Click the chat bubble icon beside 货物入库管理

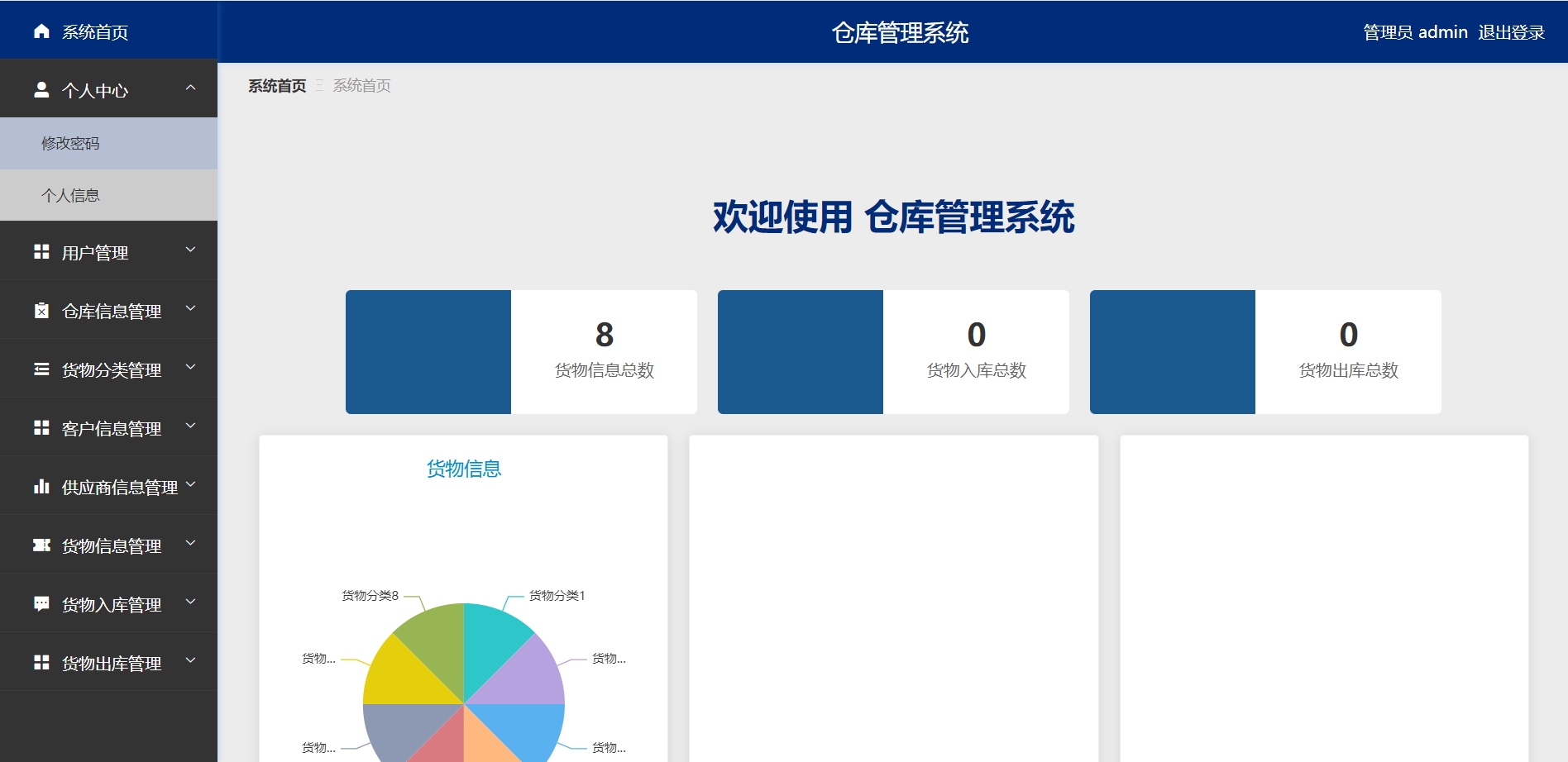click(41, 604)
